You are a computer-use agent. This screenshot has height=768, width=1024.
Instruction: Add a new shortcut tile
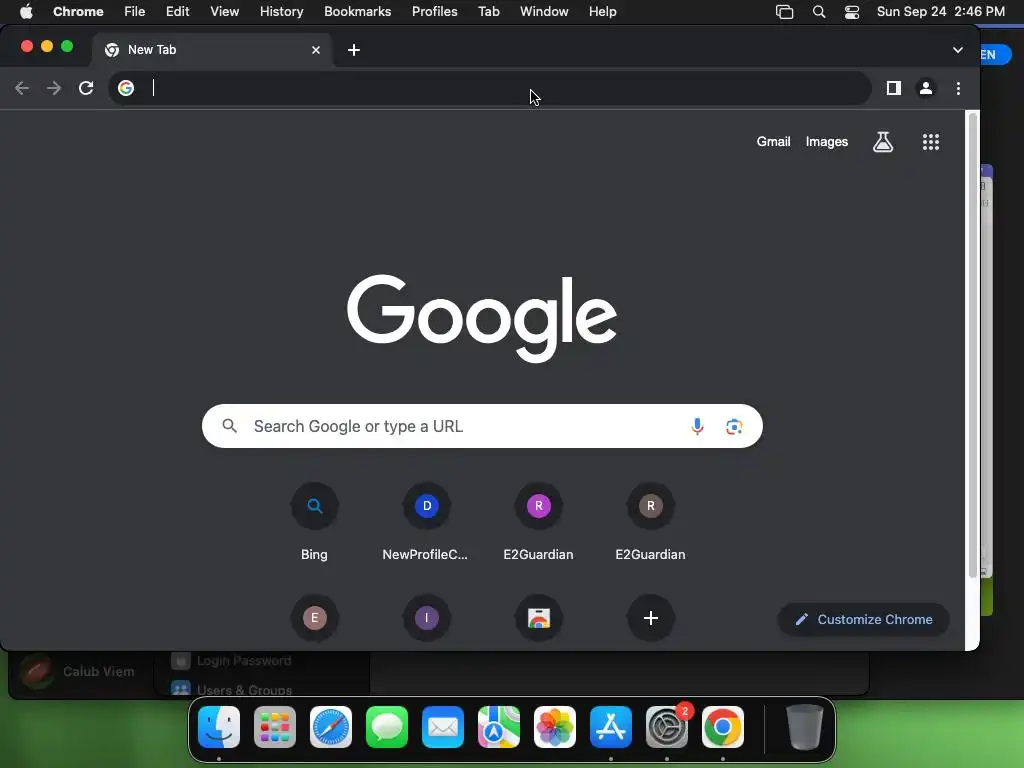pyautogui.click(x=650, y=618)
